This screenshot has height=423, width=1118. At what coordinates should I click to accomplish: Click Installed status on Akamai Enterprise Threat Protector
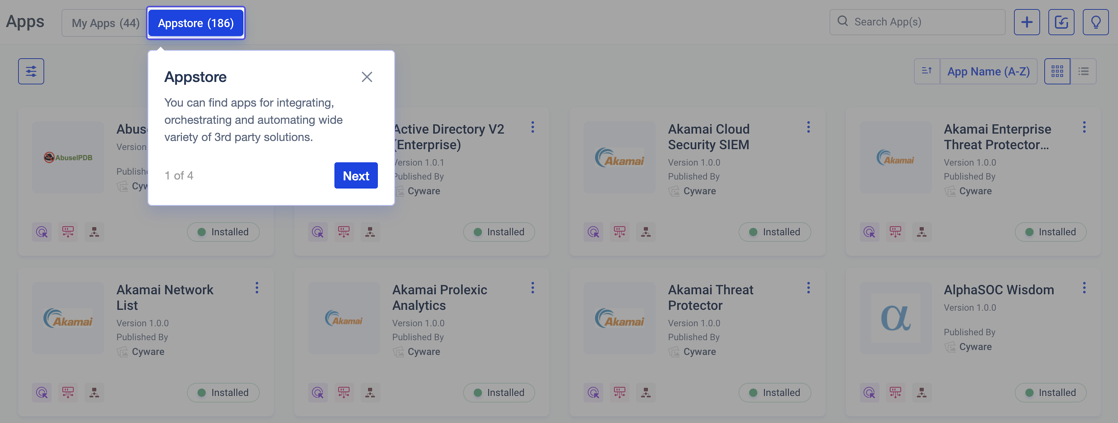coord(1050,232)
